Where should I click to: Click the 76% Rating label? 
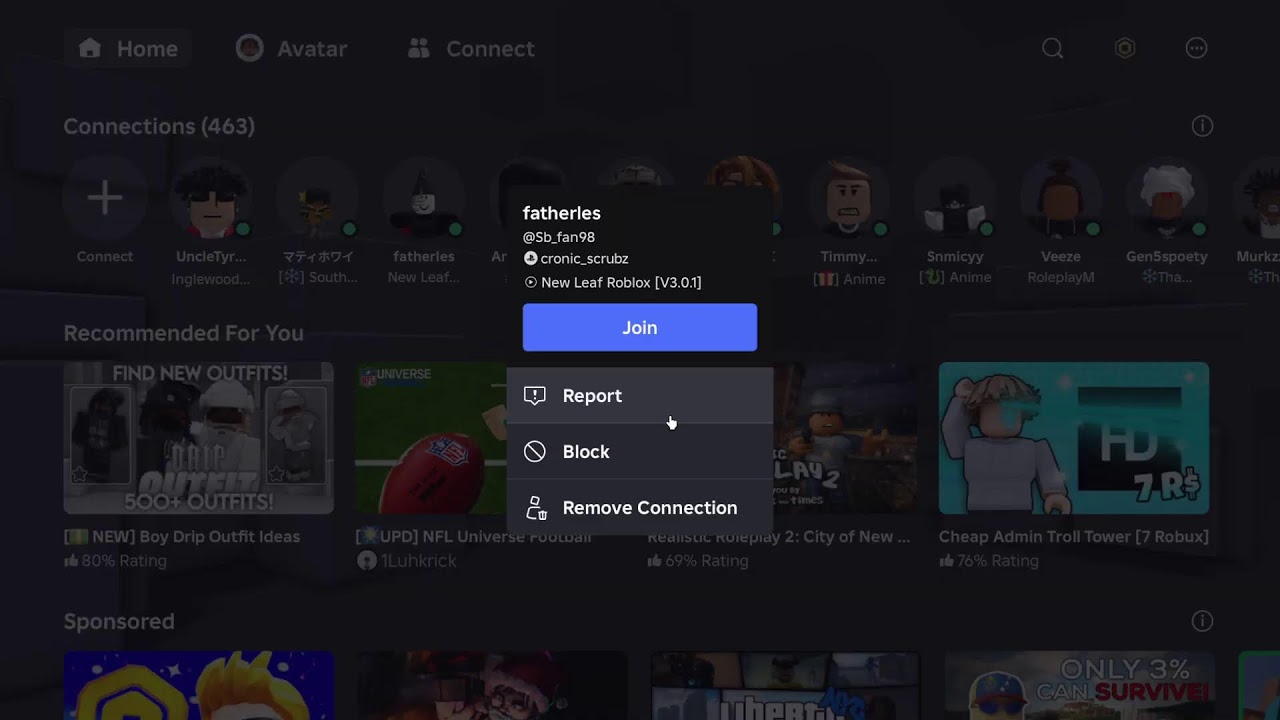point(989,561)
